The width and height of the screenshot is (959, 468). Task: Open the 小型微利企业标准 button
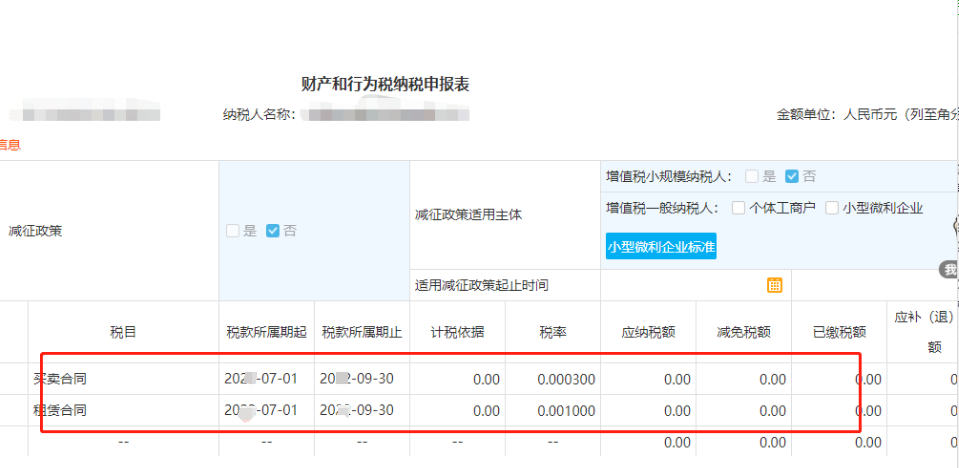coord(661,246)
